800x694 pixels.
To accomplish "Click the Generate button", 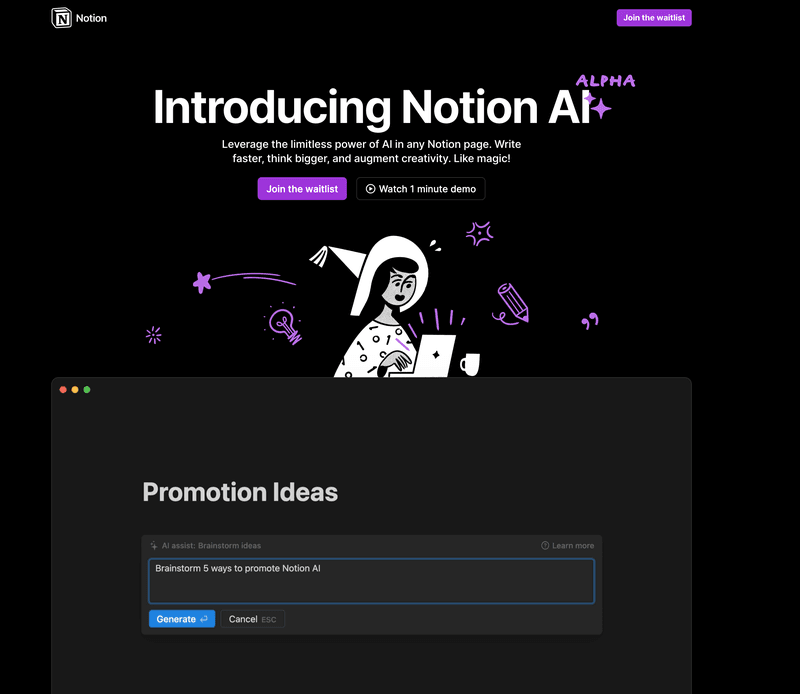I will pyautogui.click(x=181, y=618).
